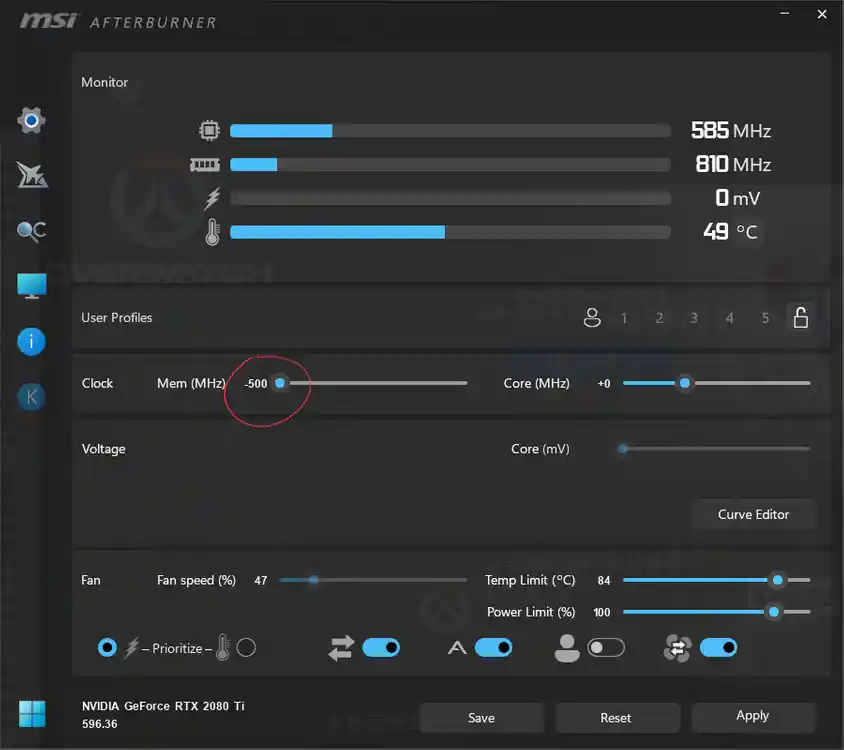
Task: Click the Fan speed slider handle
Action: coord(314,580)
